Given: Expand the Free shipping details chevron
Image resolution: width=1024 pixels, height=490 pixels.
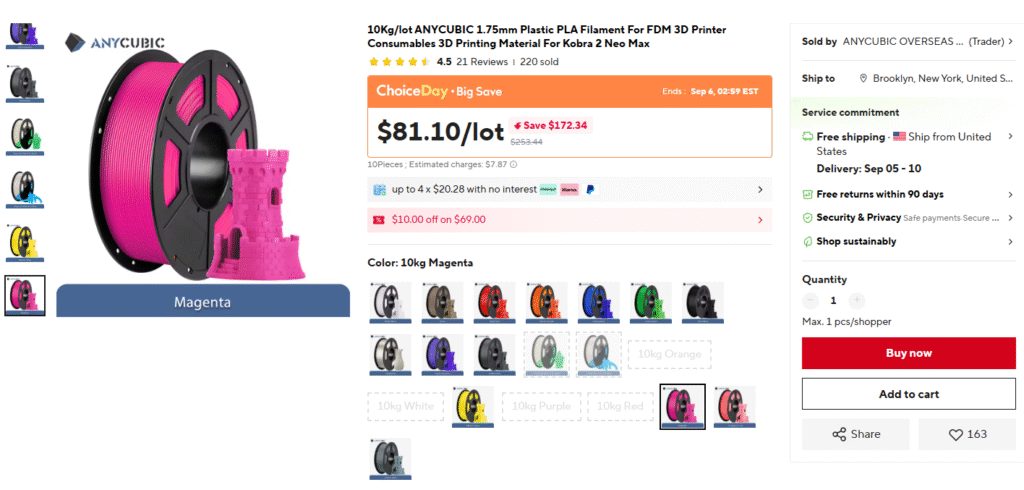Looking at the screenshot, I should [1010, 137].
